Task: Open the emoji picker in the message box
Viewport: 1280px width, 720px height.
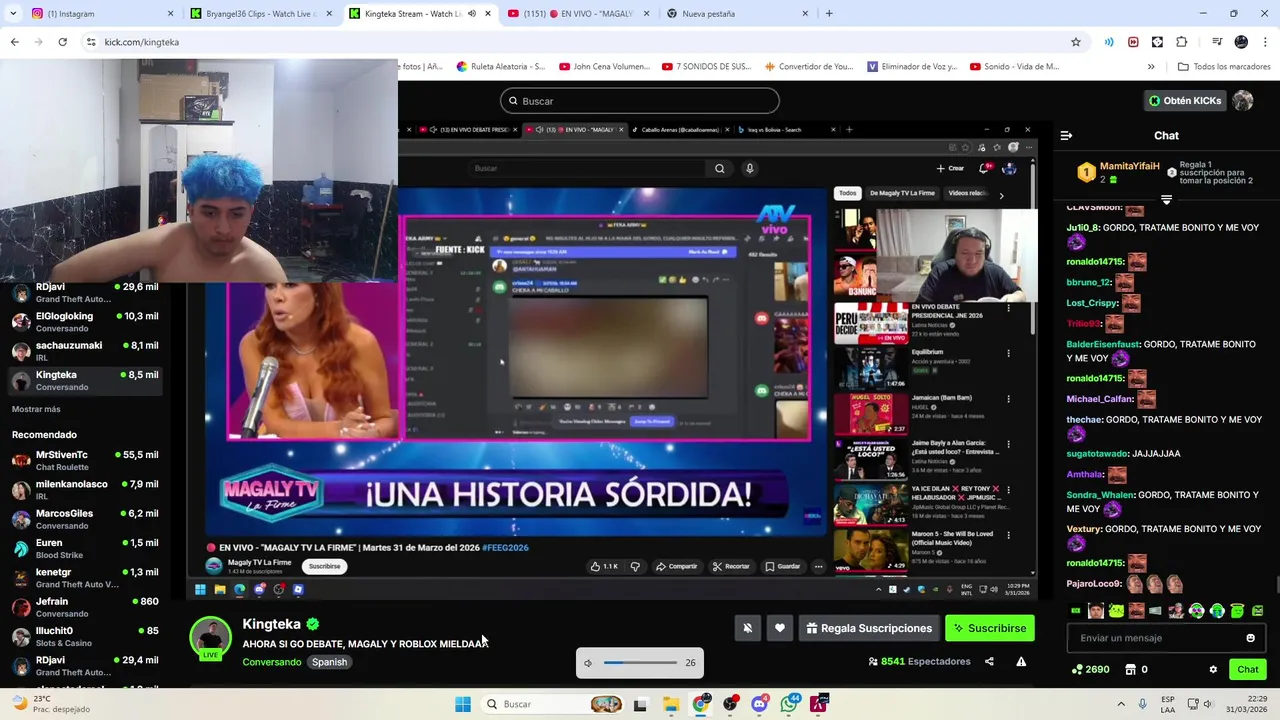Action: [x=1250, y=638]
